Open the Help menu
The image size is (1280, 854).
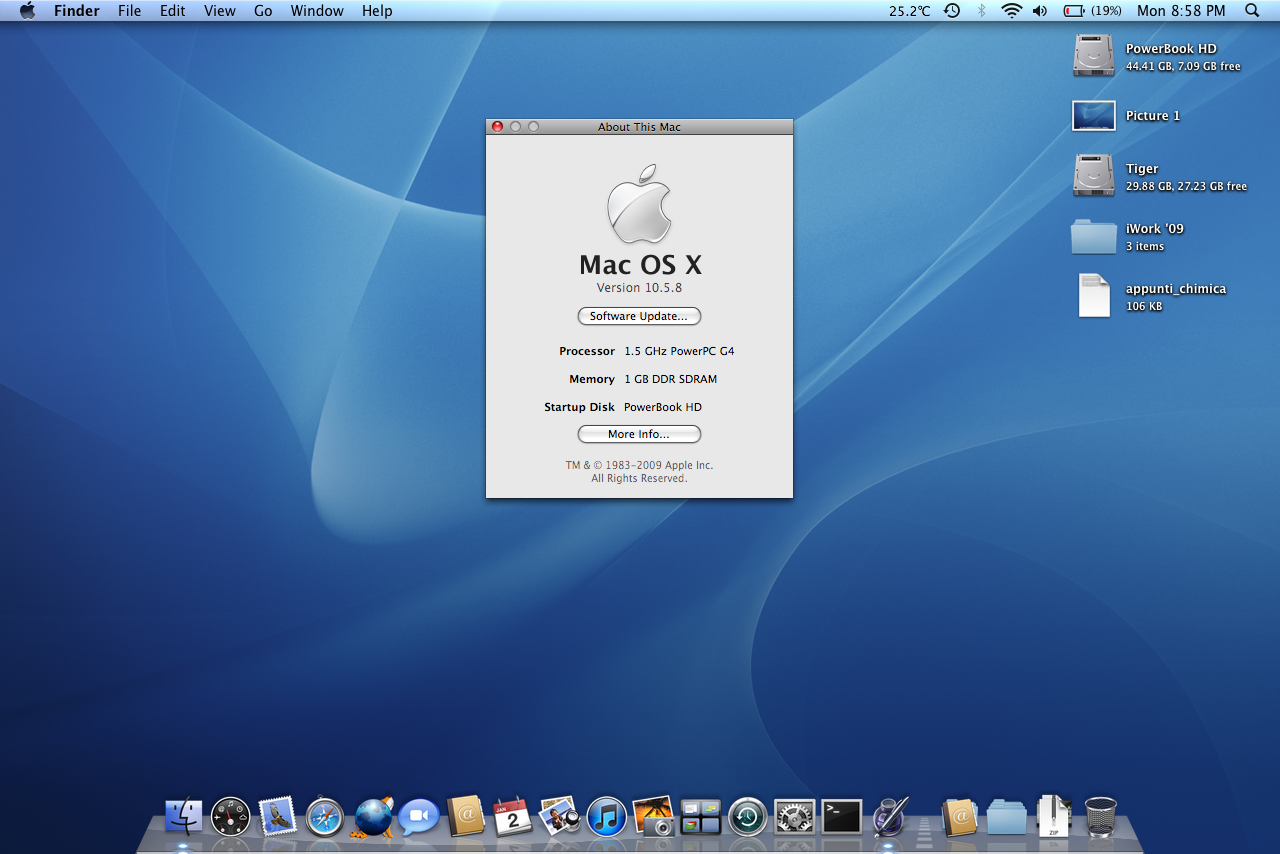point(377,11)
